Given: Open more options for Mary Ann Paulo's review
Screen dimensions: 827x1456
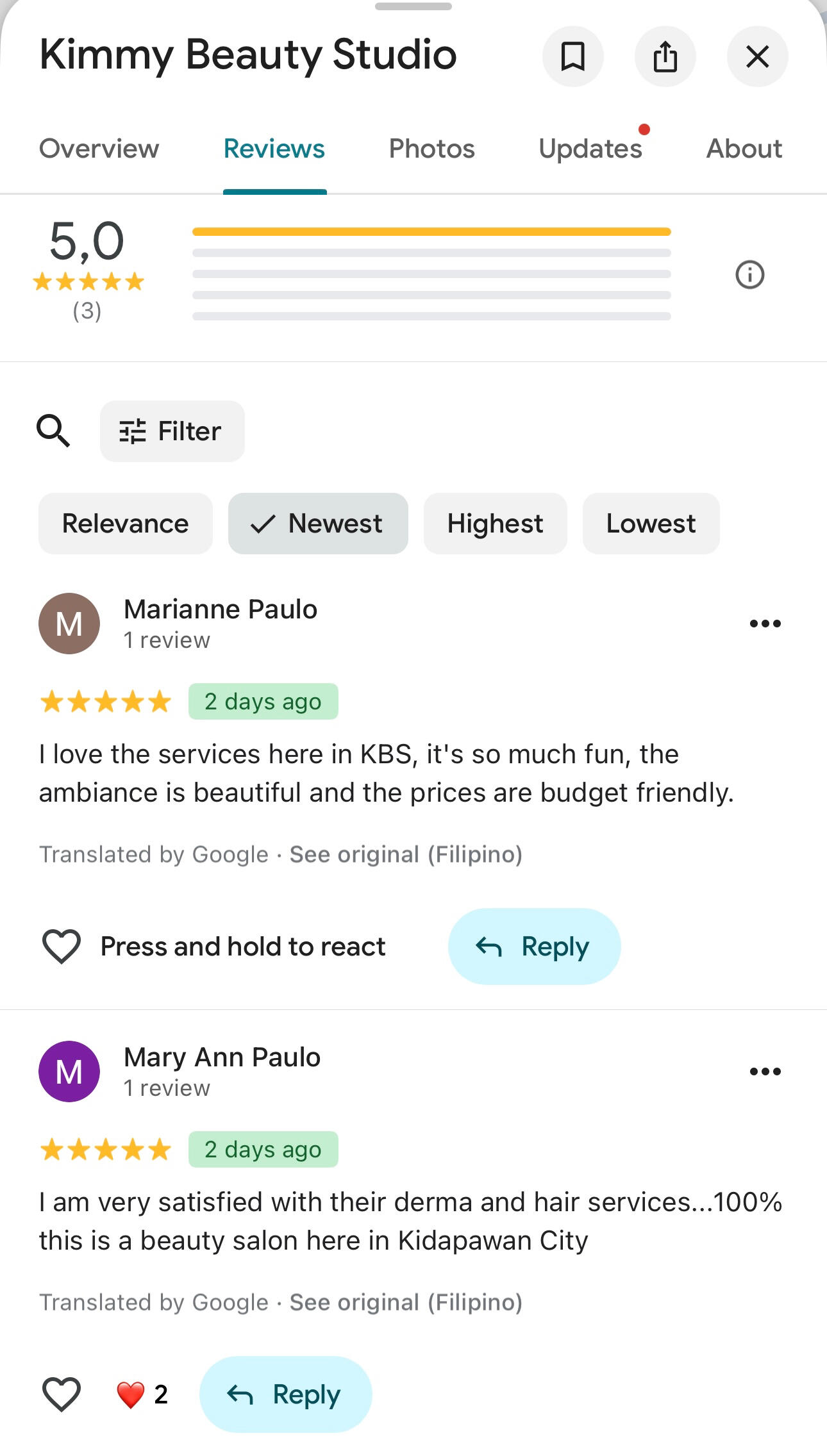Looking at the screenshot, I should (765, 1071).
